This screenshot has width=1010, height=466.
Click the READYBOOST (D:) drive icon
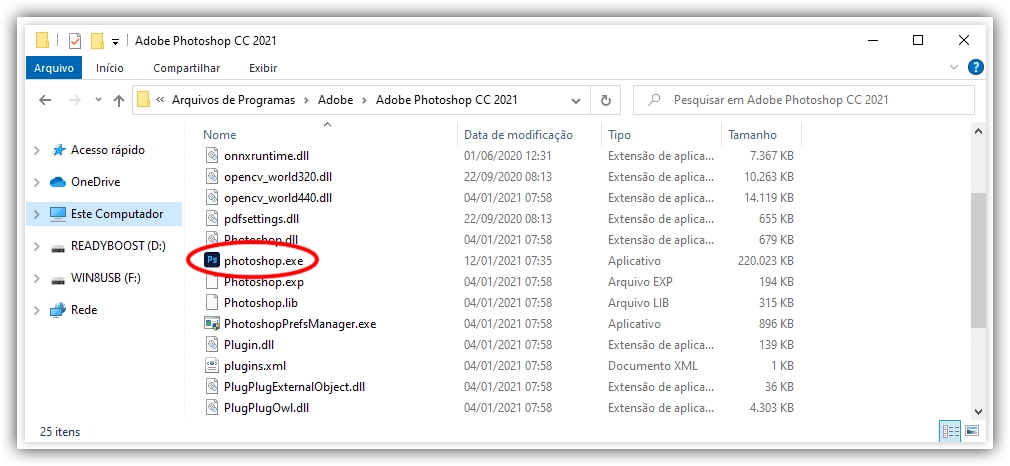pyautogui.click(x=58, y=247)
